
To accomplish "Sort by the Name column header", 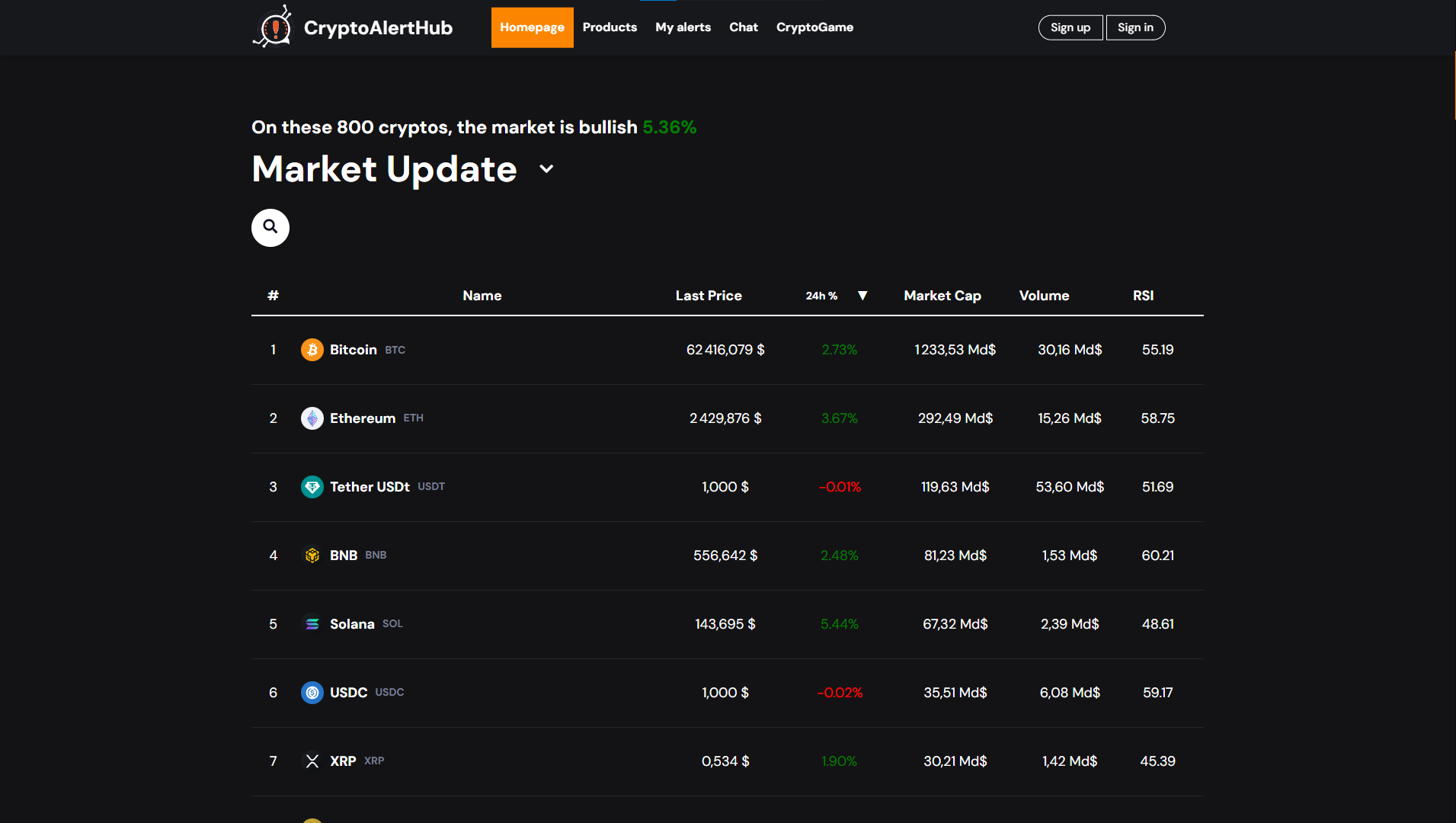I will pos(482,296).
